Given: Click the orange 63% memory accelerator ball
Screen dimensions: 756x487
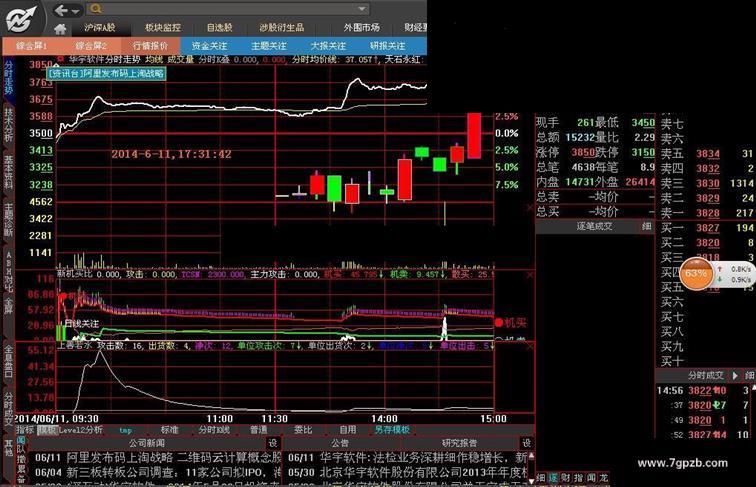Looking at the screenshot, I should click(x=696, y=273).
